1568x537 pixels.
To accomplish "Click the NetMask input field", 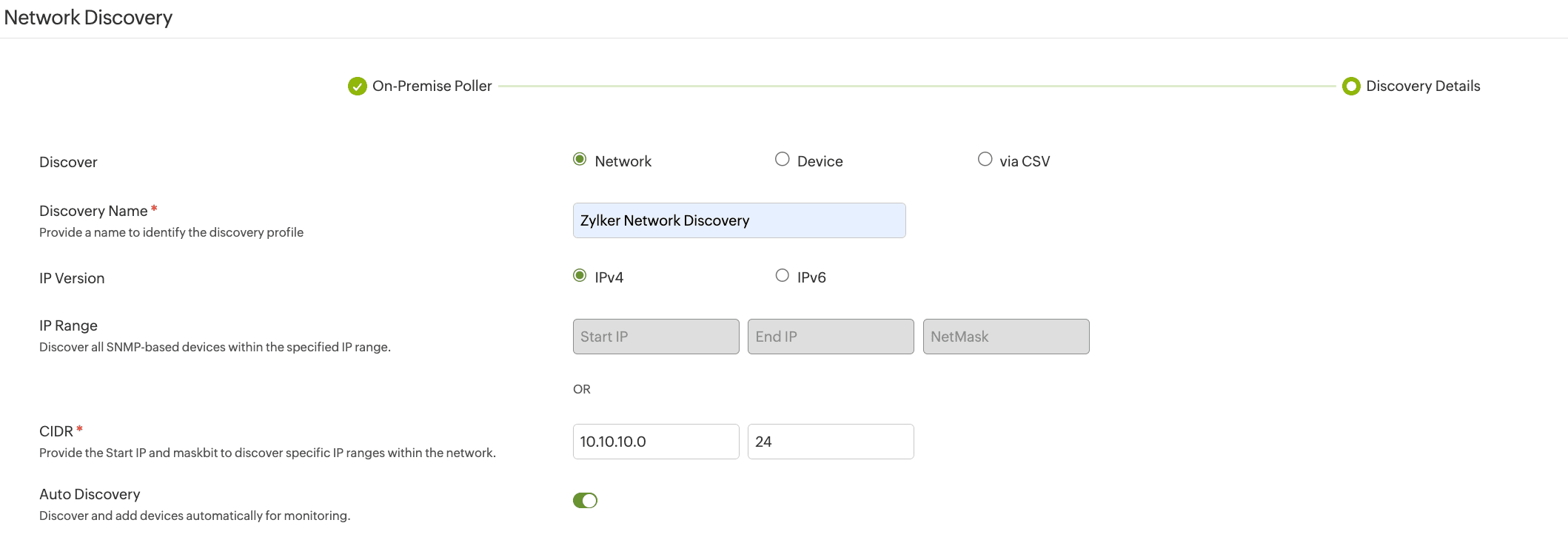I will coord(1005,337).
